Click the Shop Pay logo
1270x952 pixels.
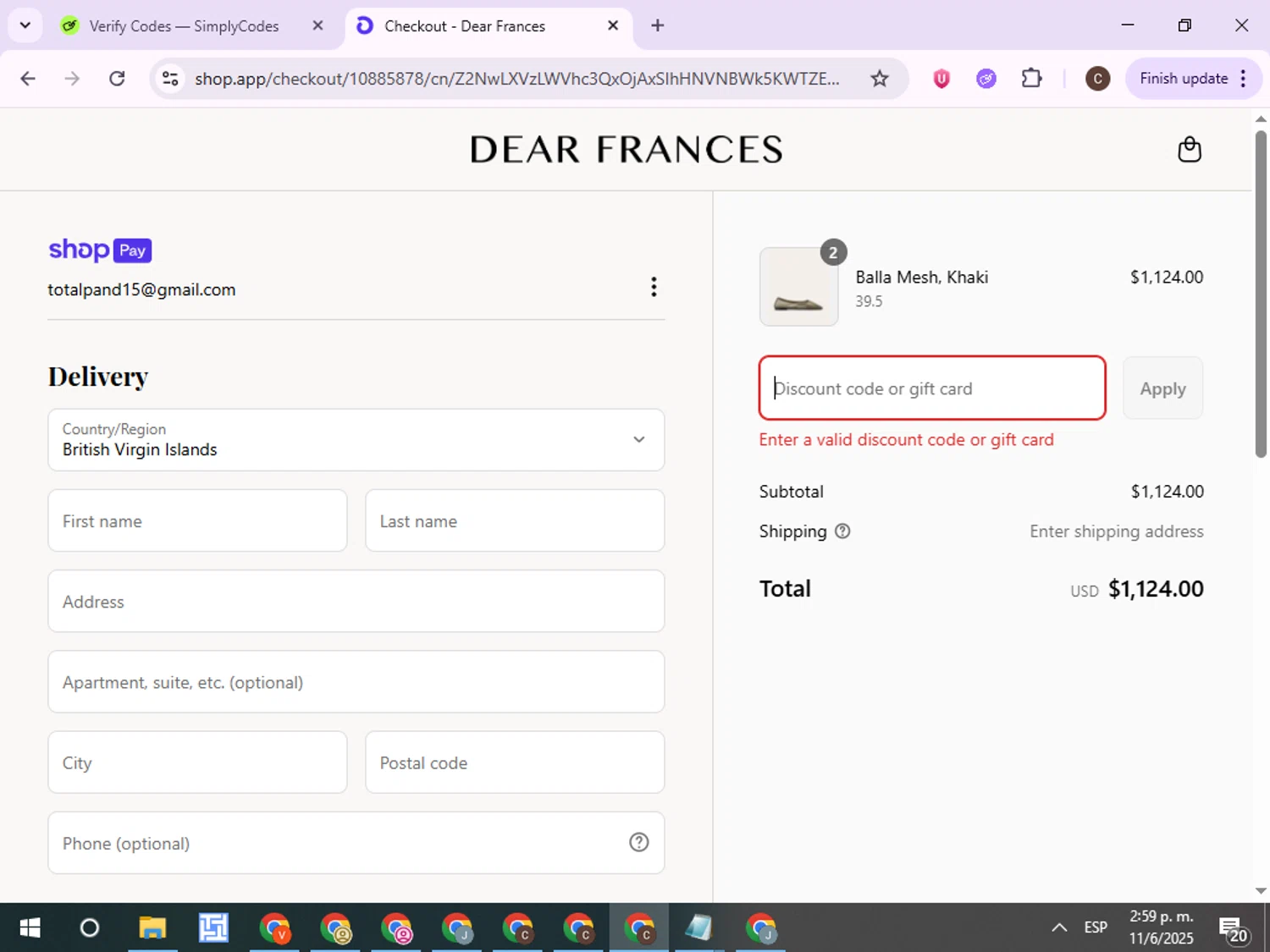click(x=100, y=250)
